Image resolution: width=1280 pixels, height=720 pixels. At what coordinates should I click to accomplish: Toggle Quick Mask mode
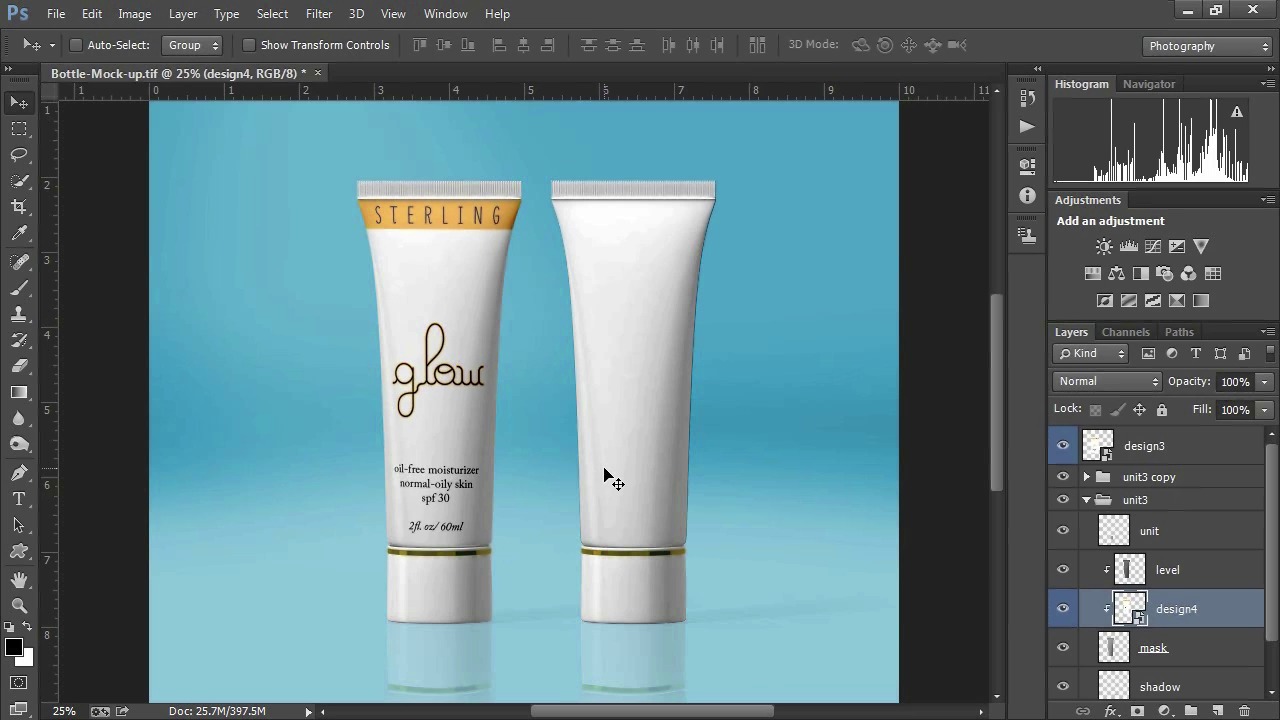tap(19, 683)
